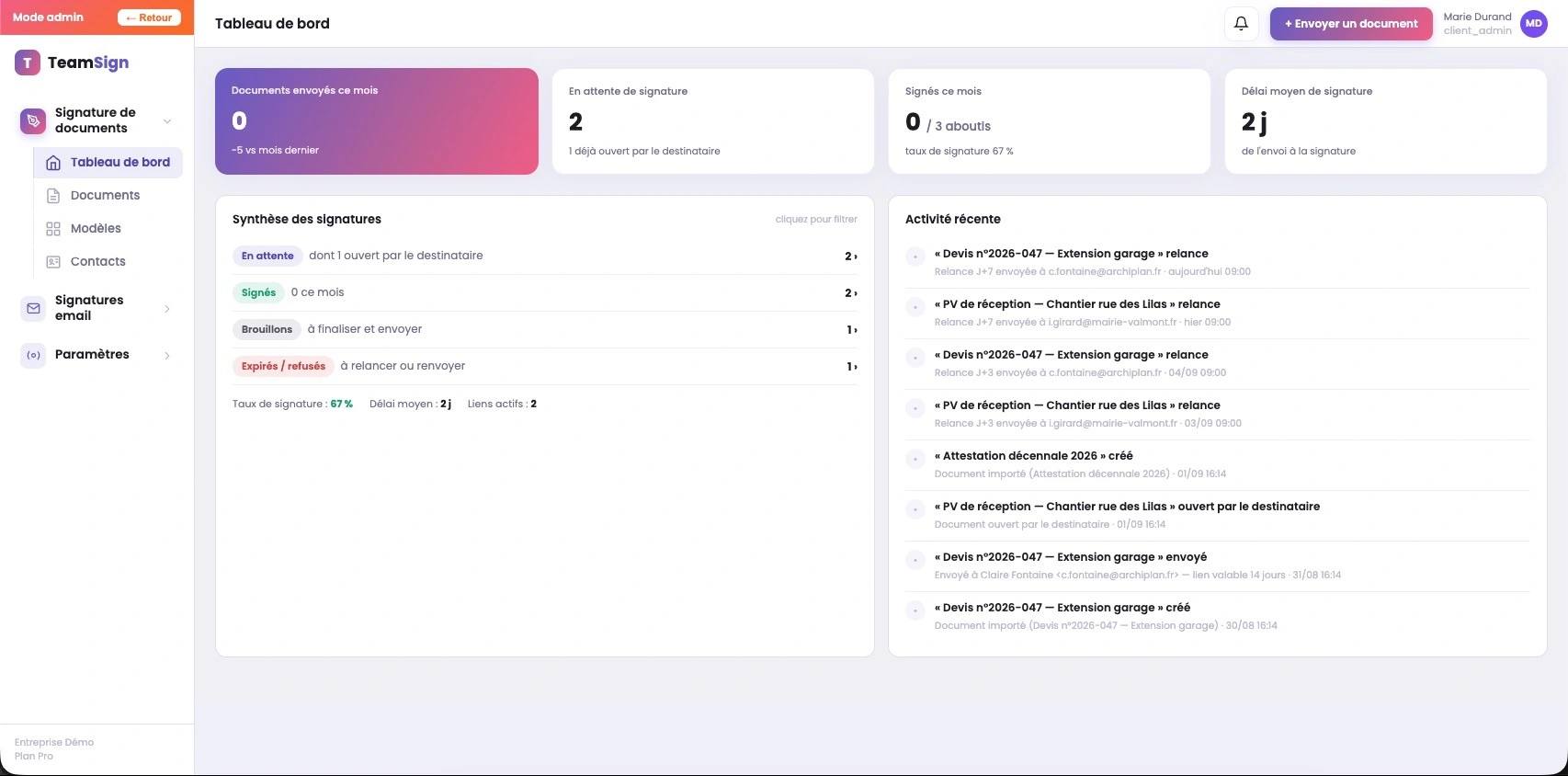Open the Documents menu item
This screenshot has height=776, width=1568.
point(108,196)
